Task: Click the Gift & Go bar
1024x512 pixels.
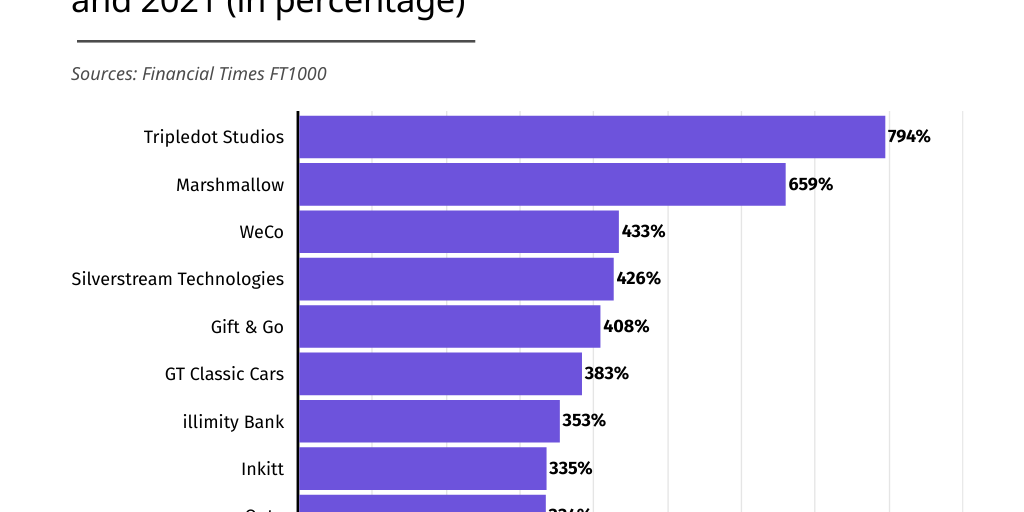Action: pyautogui.click(x=449, y=327)
